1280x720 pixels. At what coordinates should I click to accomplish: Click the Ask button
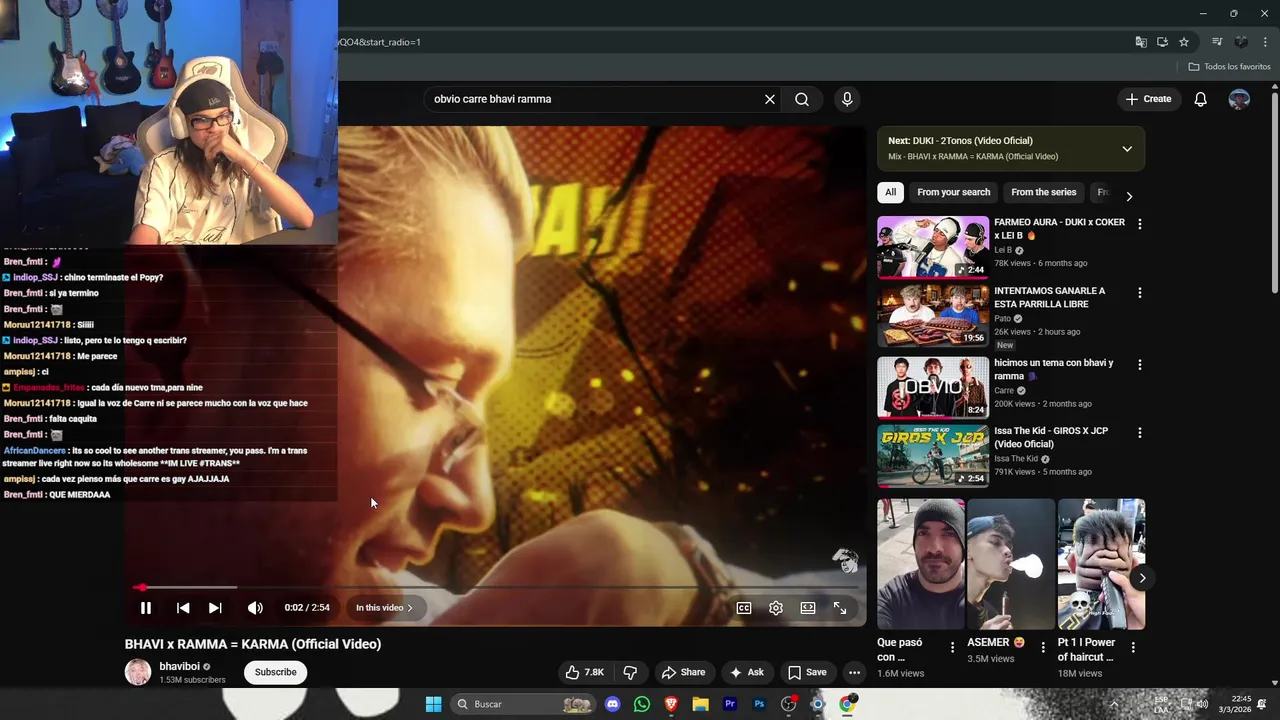tap(747, 672)
